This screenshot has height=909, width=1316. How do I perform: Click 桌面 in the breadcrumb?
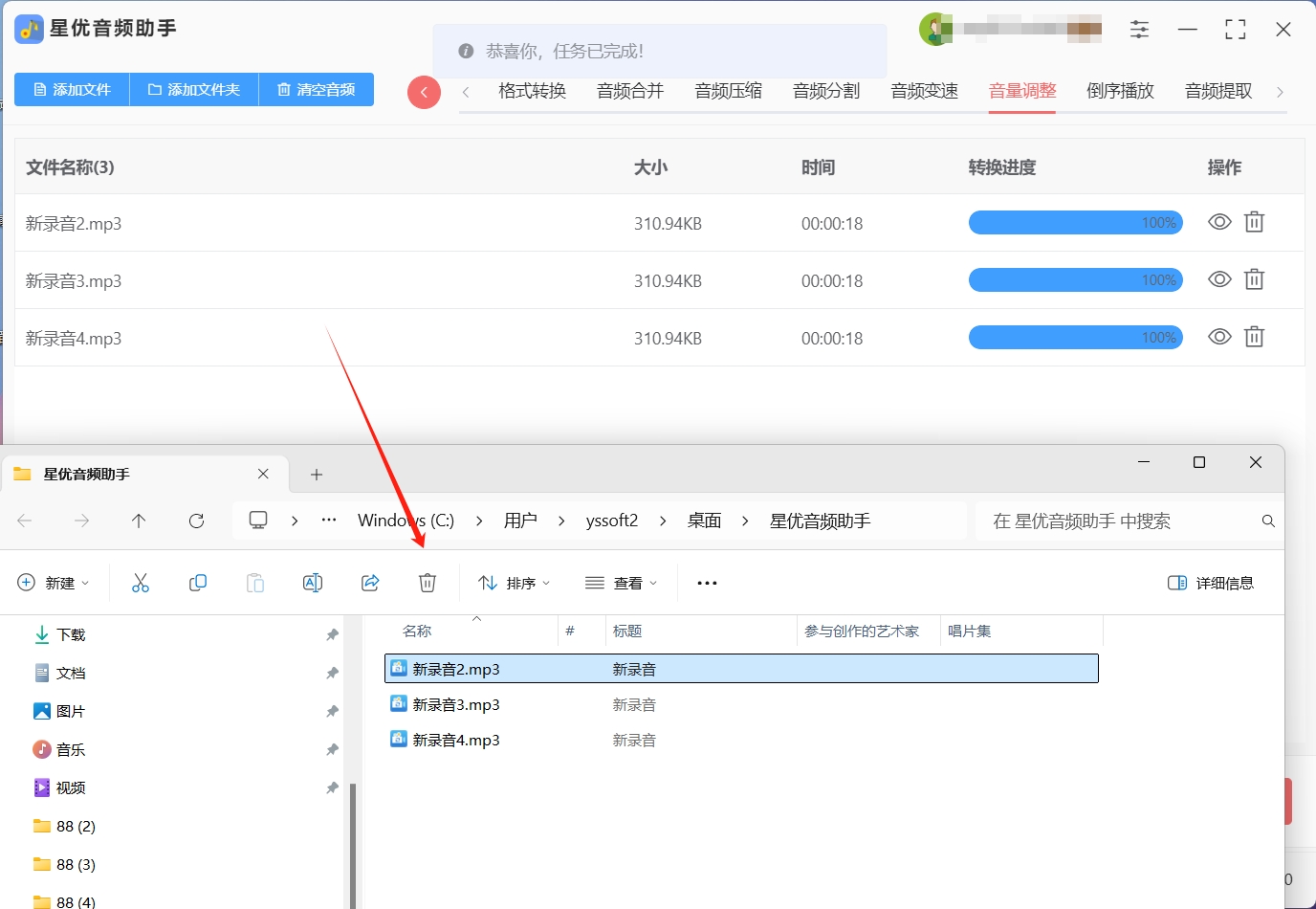(704, 521)
